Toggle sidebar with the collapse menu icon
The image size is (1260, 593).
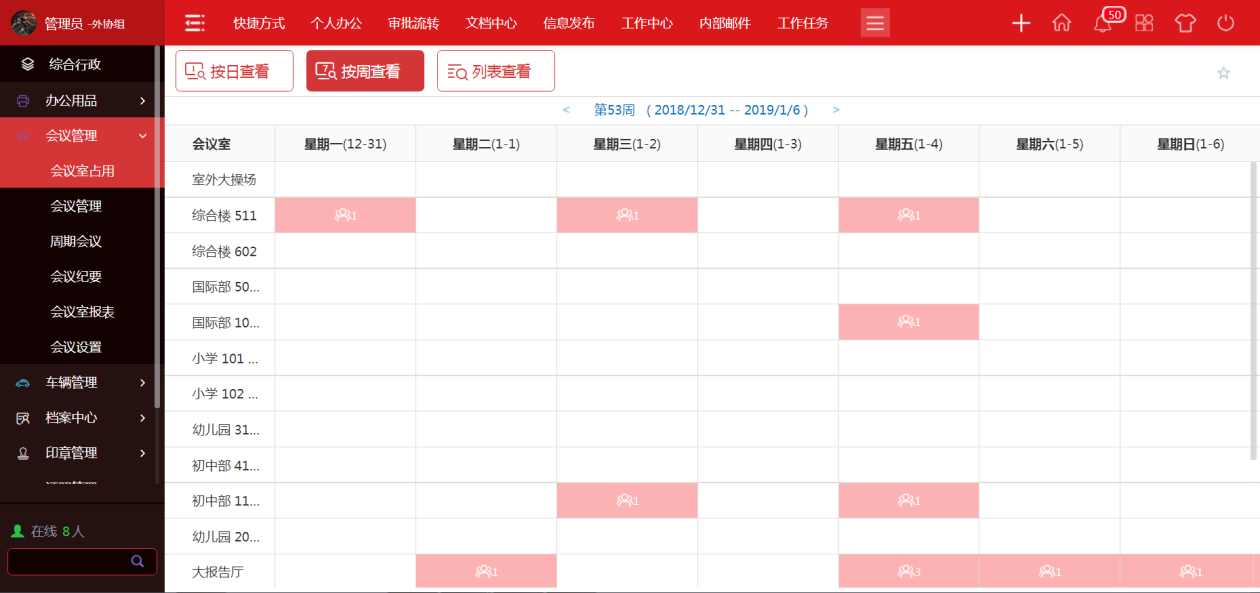(195, 23)
